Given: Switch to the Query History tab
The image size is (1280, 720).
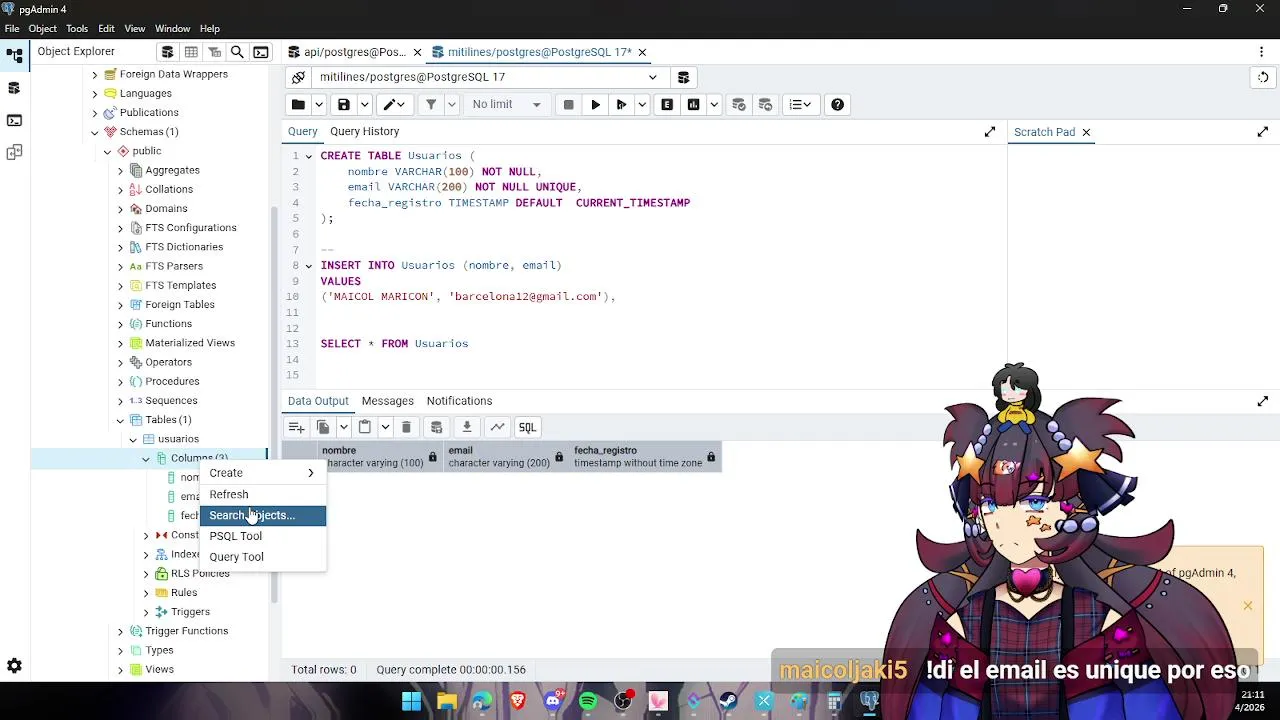Looking at the screenshot, I should [x=364, y=132].
